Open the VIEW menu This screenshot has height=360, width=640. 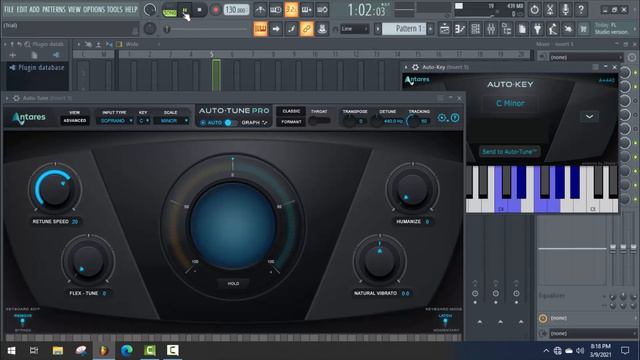(x=74, y=9)
